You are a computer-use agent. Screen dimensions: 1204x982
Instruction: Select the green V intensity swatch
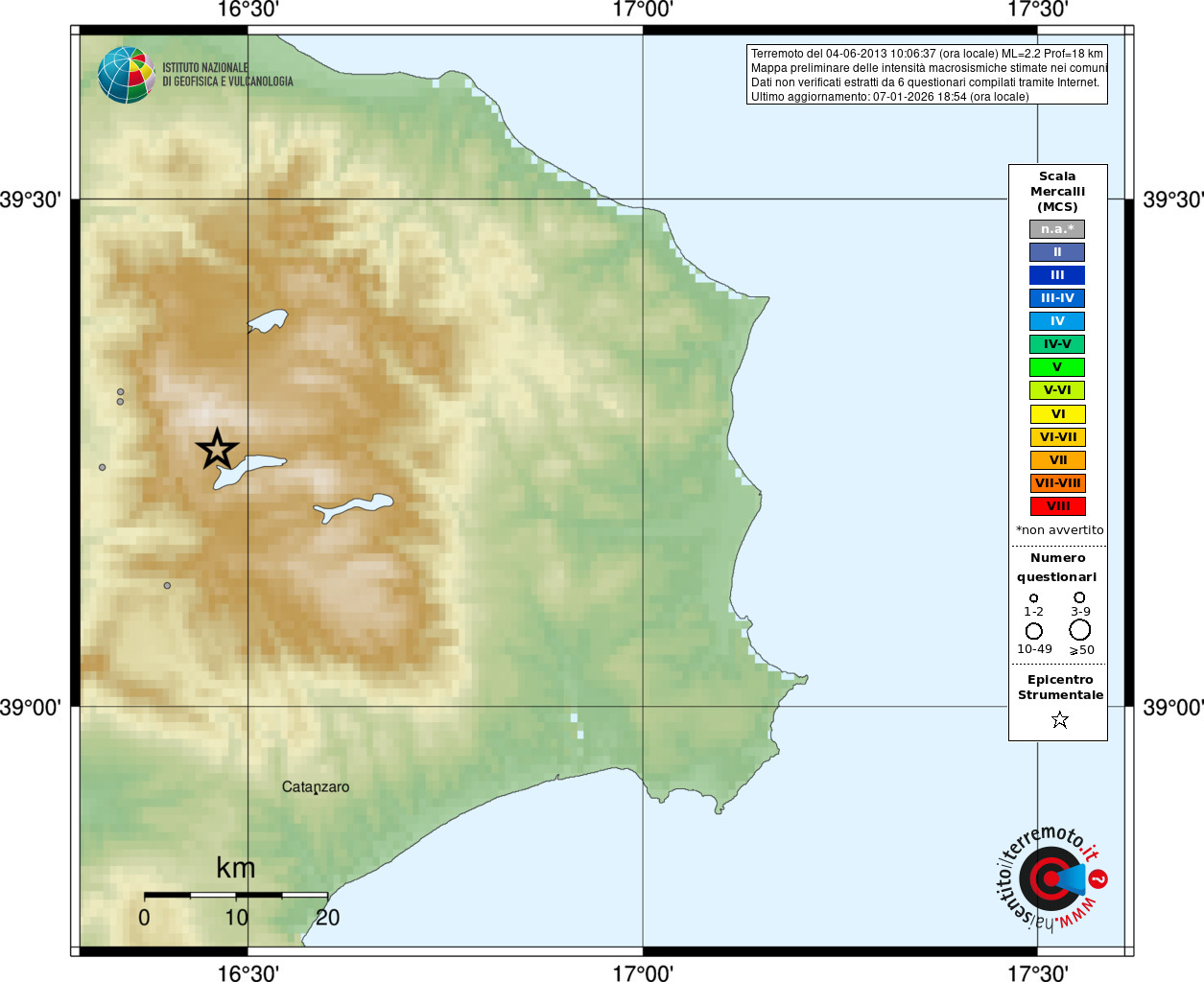click(x=1057, y=367)
